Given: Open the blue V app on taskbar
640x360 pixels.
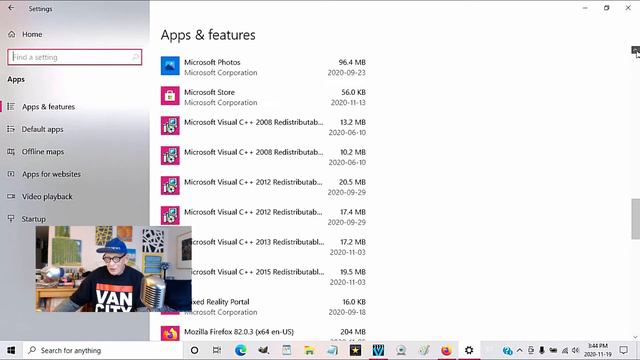Looking at the screenshot, I should tap(378, 350).
